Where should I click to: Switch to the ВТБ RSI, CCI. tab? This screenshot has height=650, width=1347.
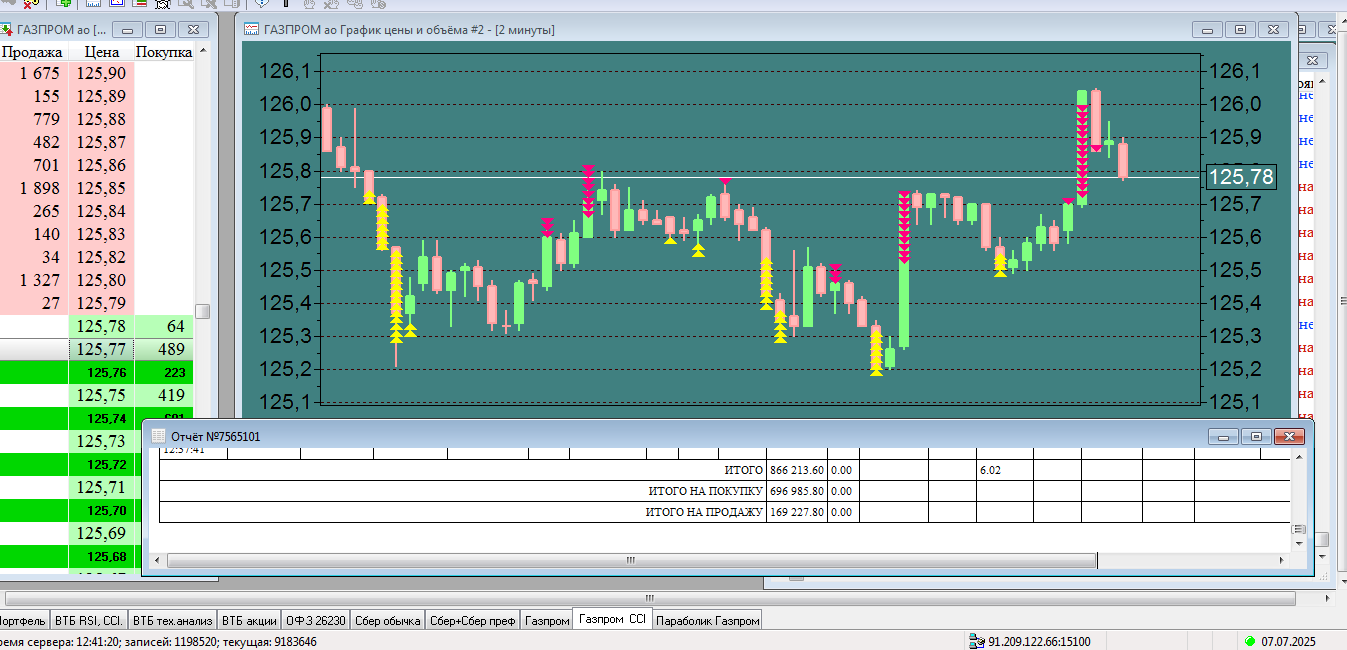(x=88, y=621)
